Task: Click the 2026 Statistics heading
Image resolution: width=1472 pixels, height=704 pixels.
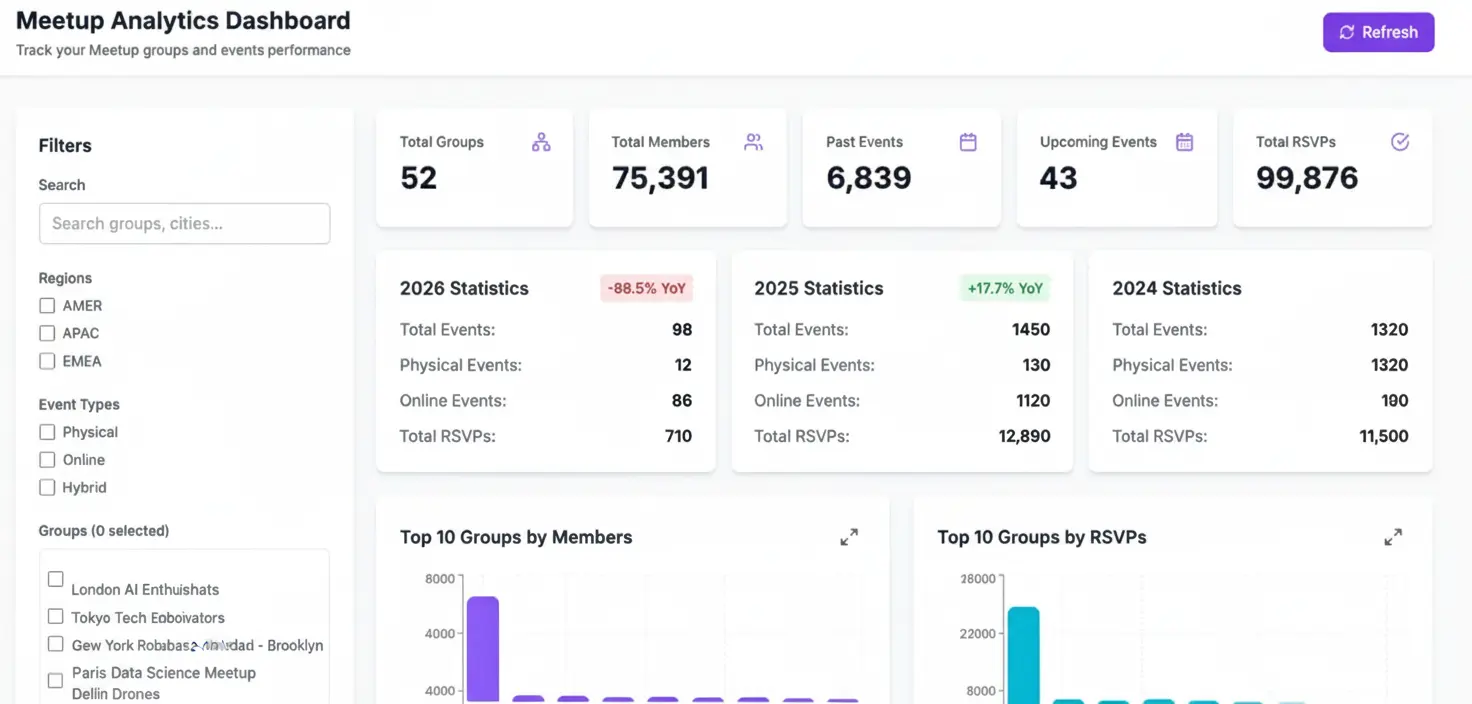Action: pos(464,288)
